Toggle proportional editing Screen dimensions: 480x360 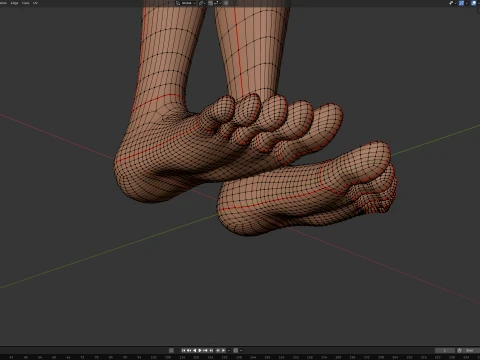(x=226, y=3)
